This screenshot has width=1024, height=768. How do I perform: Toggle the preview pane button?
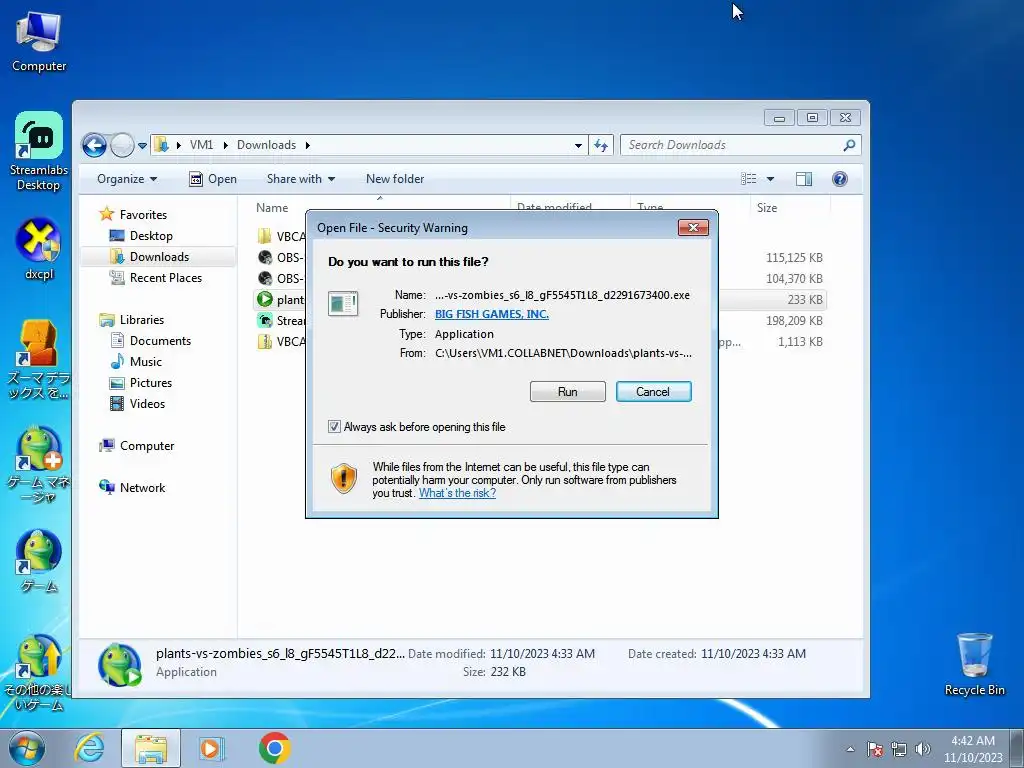pyautogui.click(x=804, y=179)
